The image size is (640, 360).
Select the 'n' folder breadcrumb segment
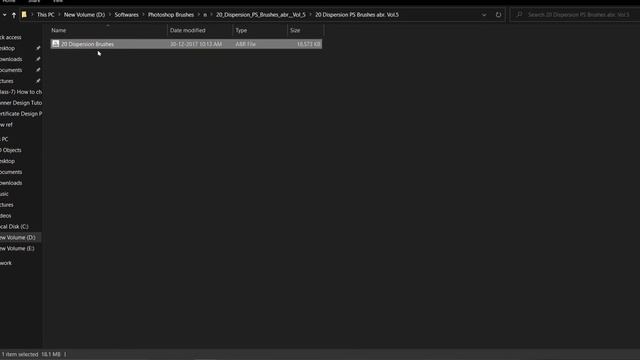(205, 15)
